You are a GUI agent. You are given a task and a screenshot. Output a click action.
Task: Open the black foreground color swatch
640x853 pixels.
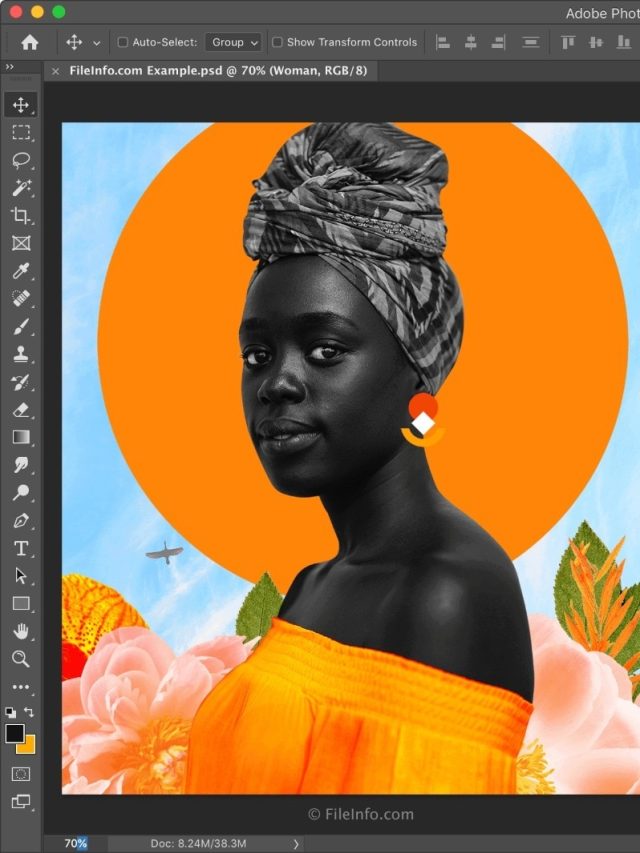coord(15,733)
